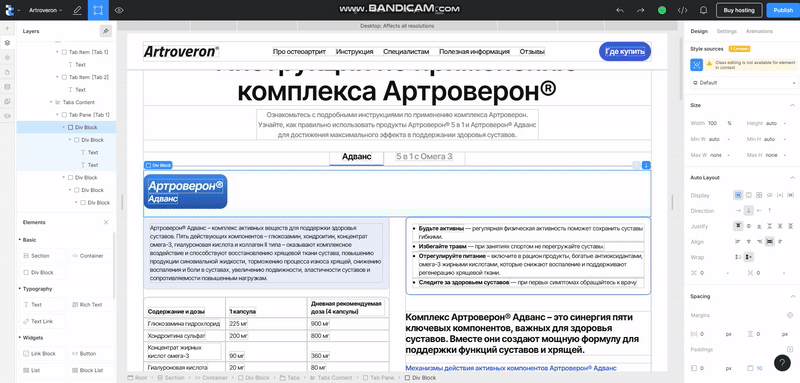Open the individual margins toggle icon
800x383 pixels.
[790, 315]
